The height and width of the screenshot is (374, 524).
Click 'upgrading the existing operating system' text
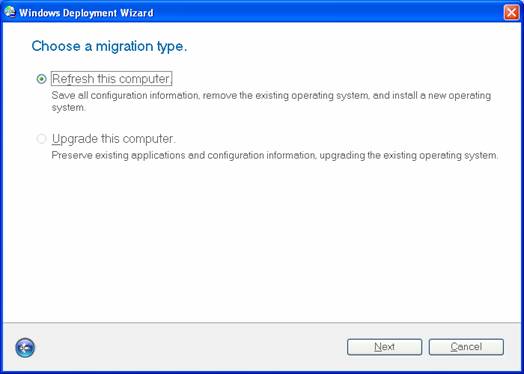408,155
